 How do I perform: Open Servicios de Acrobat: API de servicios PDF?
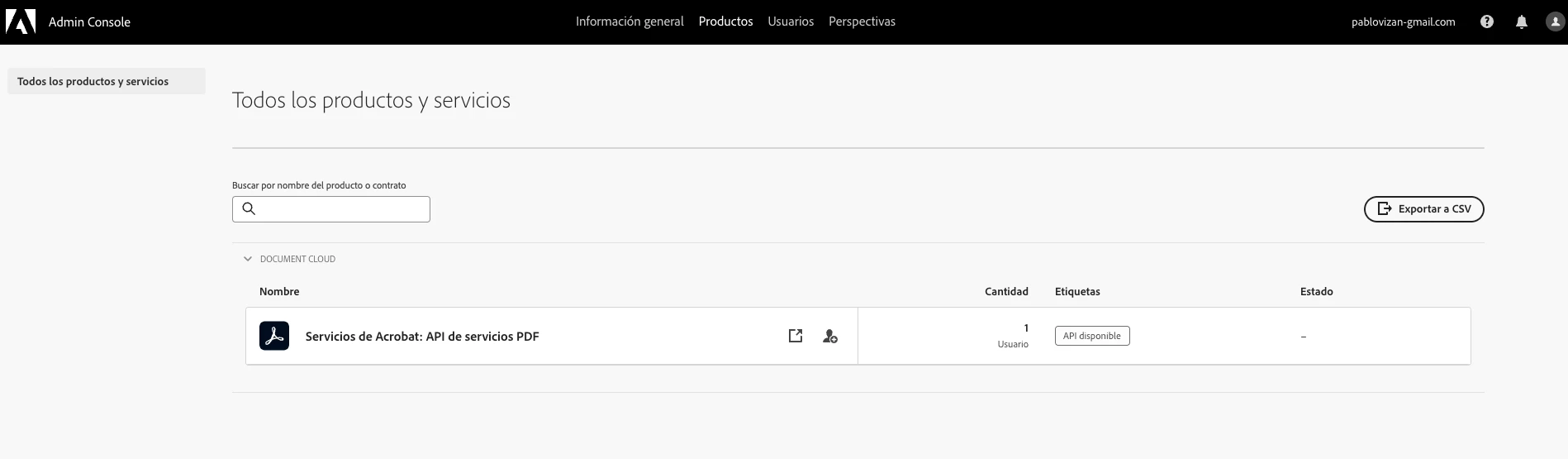pyautogui.click(x=422, y=336)
